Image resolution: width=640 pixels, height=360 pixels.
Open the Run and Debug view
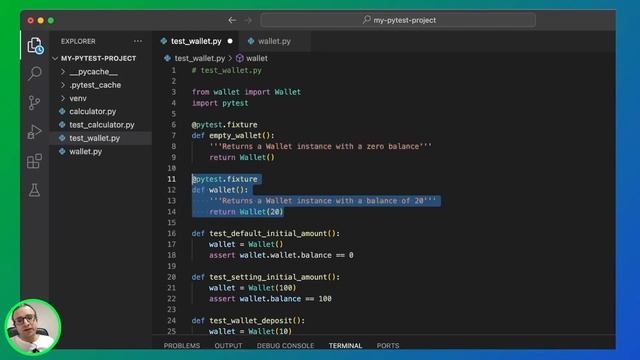(x=35, y=131)
